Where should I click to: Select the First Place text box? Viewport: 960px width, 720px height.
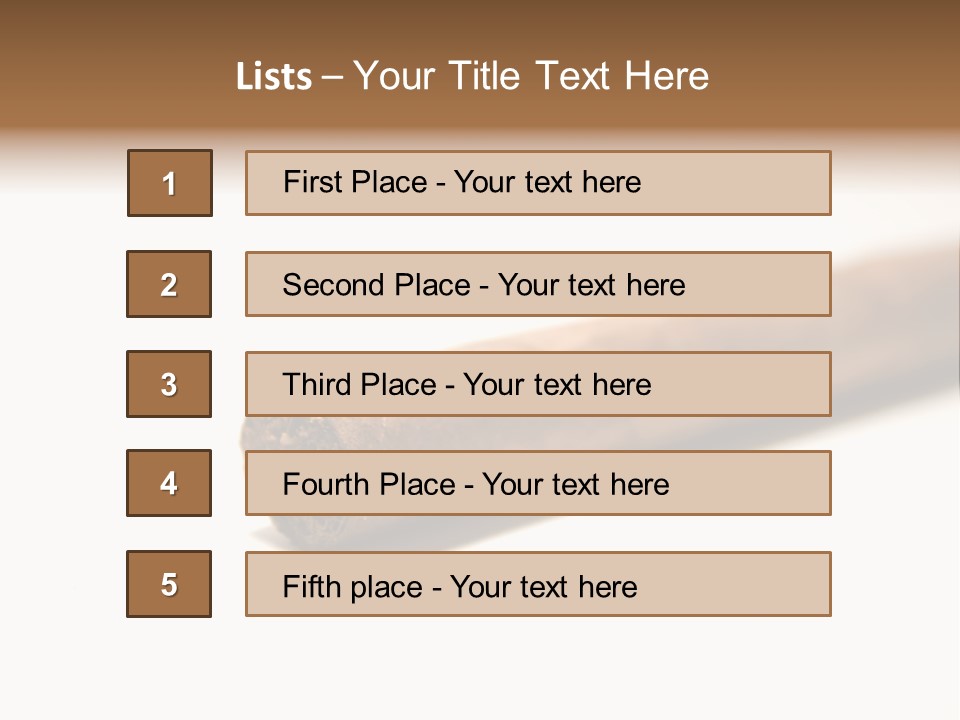[x=538, y=183]
